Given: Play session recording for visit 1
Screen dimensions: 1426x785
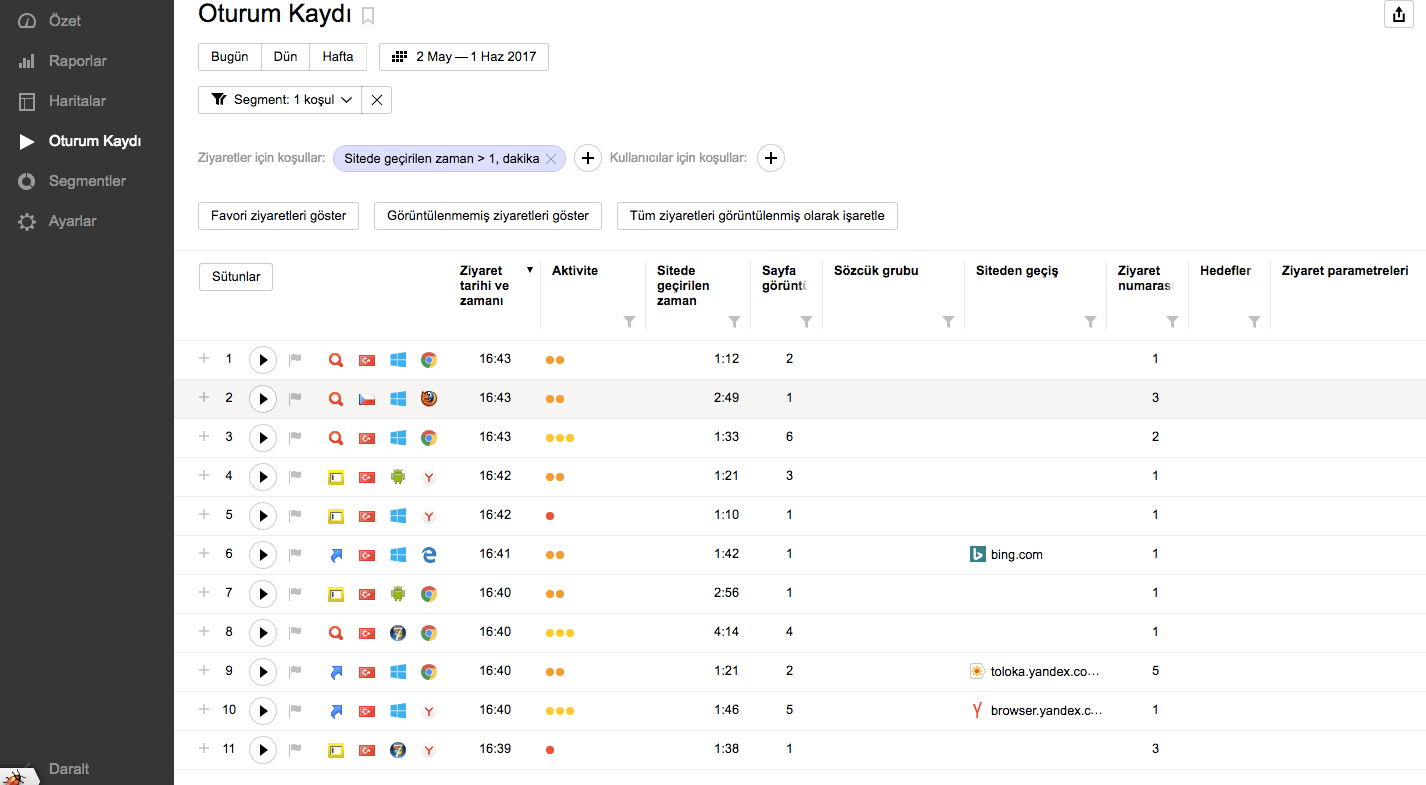Looking at the screenshot, I should (x=262, y=360).
